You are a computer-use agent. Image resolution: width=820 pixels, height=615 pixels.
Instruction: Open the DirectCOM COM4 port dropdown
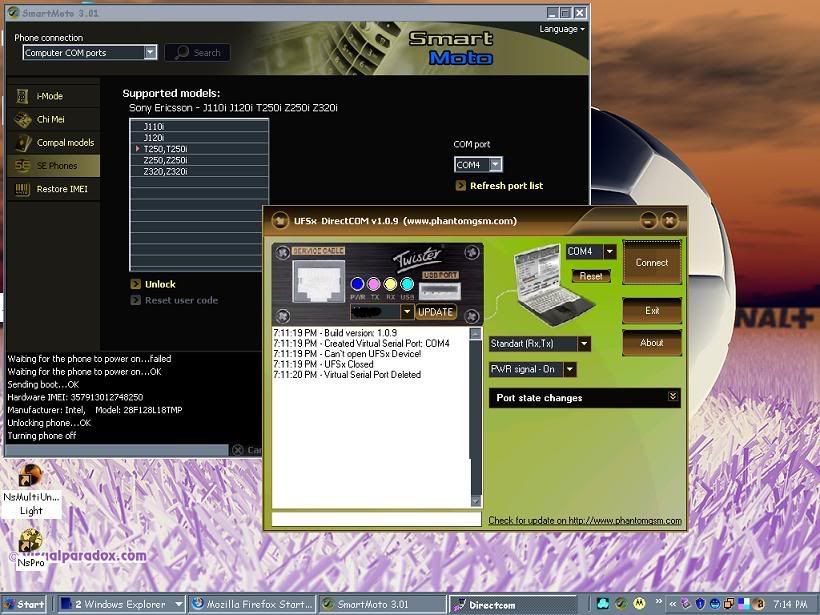click(610, 252)
